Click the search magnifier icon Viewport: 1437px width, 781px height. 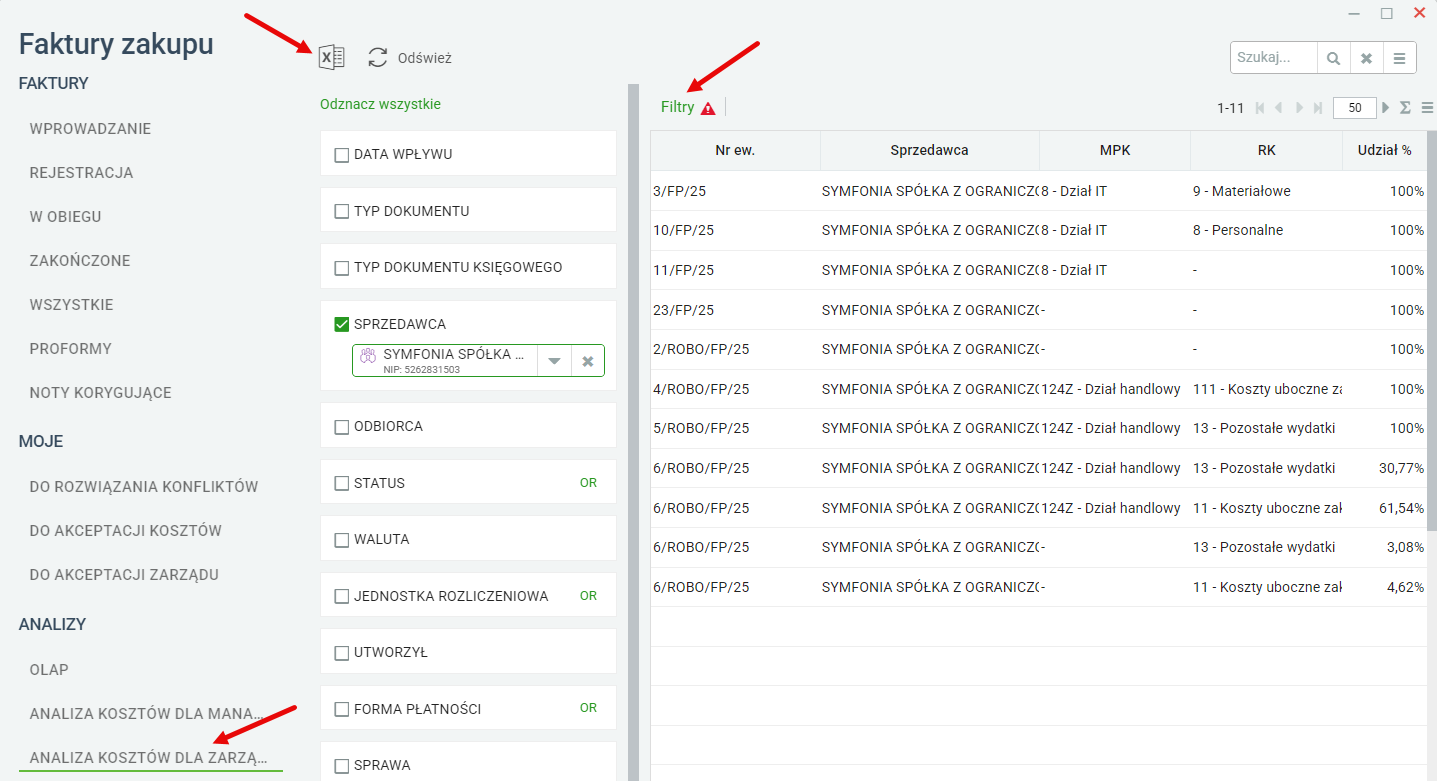1333,58
